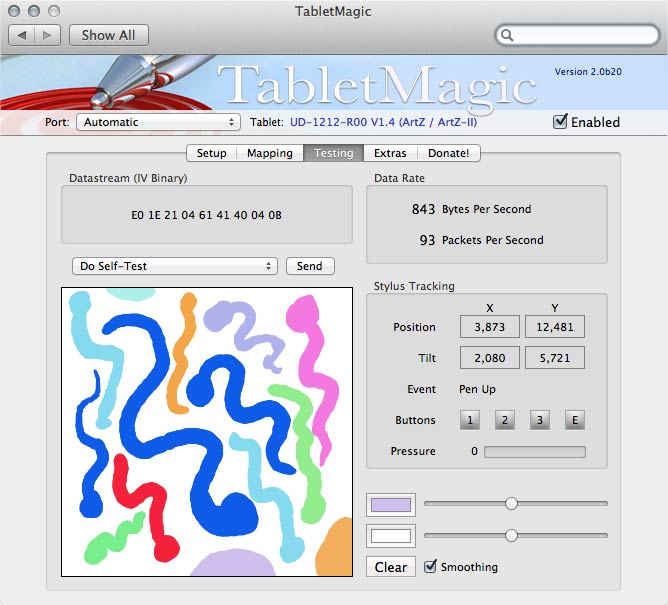Toggle the Enabled checkbox
668x605 pixels.
point(560,122)
